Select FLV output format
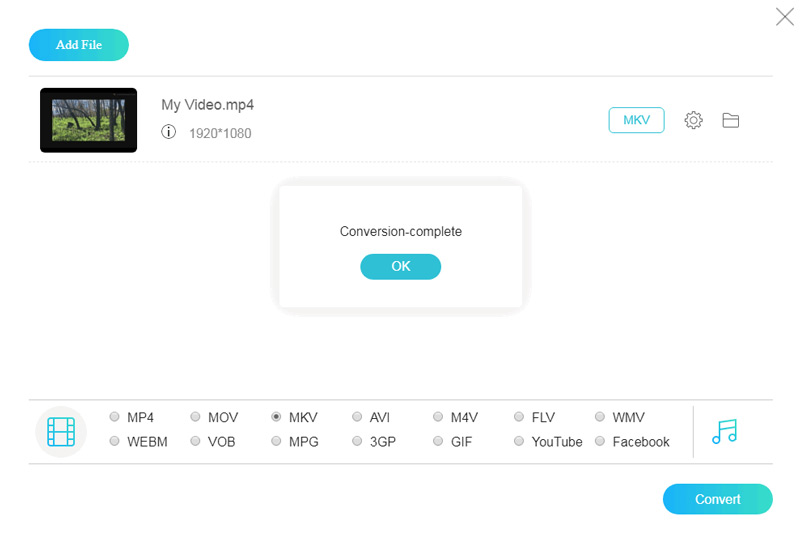Viewport: 800px width, 544px height. click(x=519, y=417)
